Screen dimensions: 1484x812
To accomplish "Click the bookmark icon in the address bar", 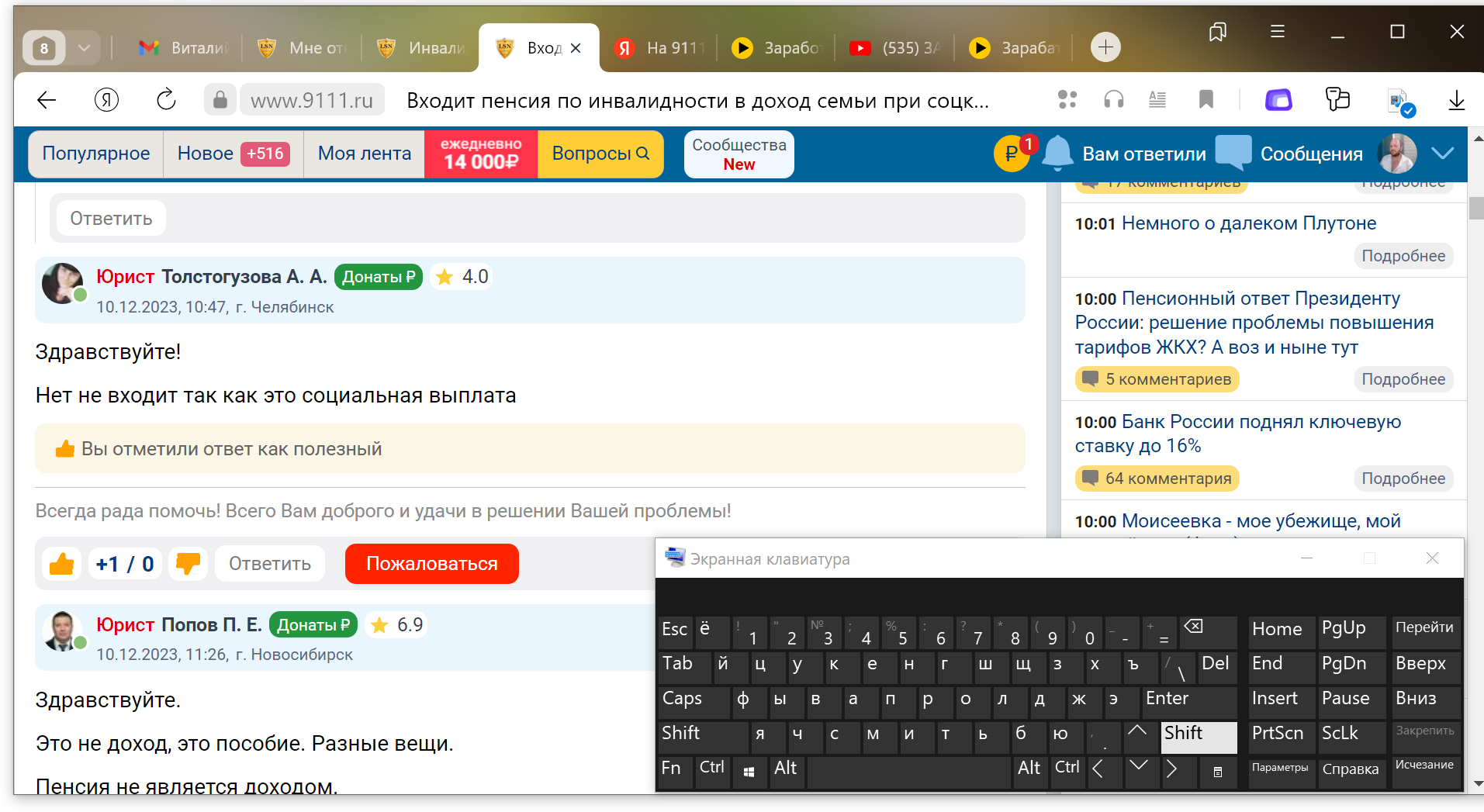I will (1206, 100).
